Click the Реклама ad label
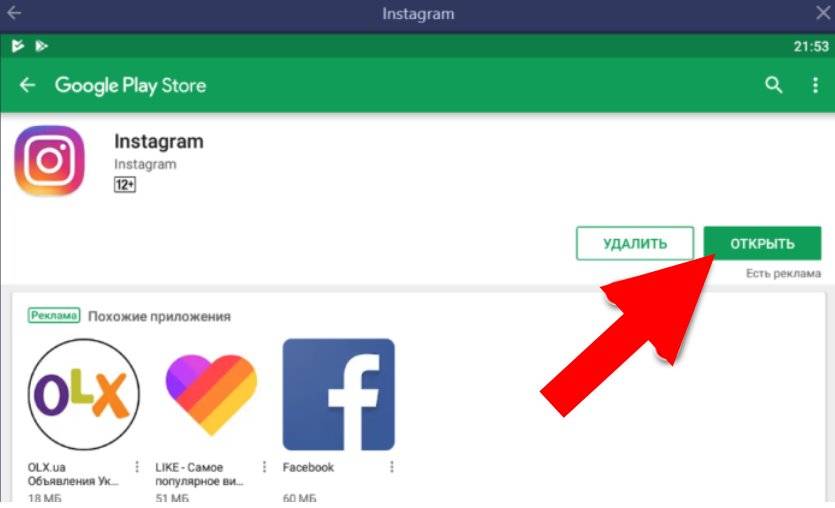The height and width of the screenshot is (508, 835). point(54,315)
